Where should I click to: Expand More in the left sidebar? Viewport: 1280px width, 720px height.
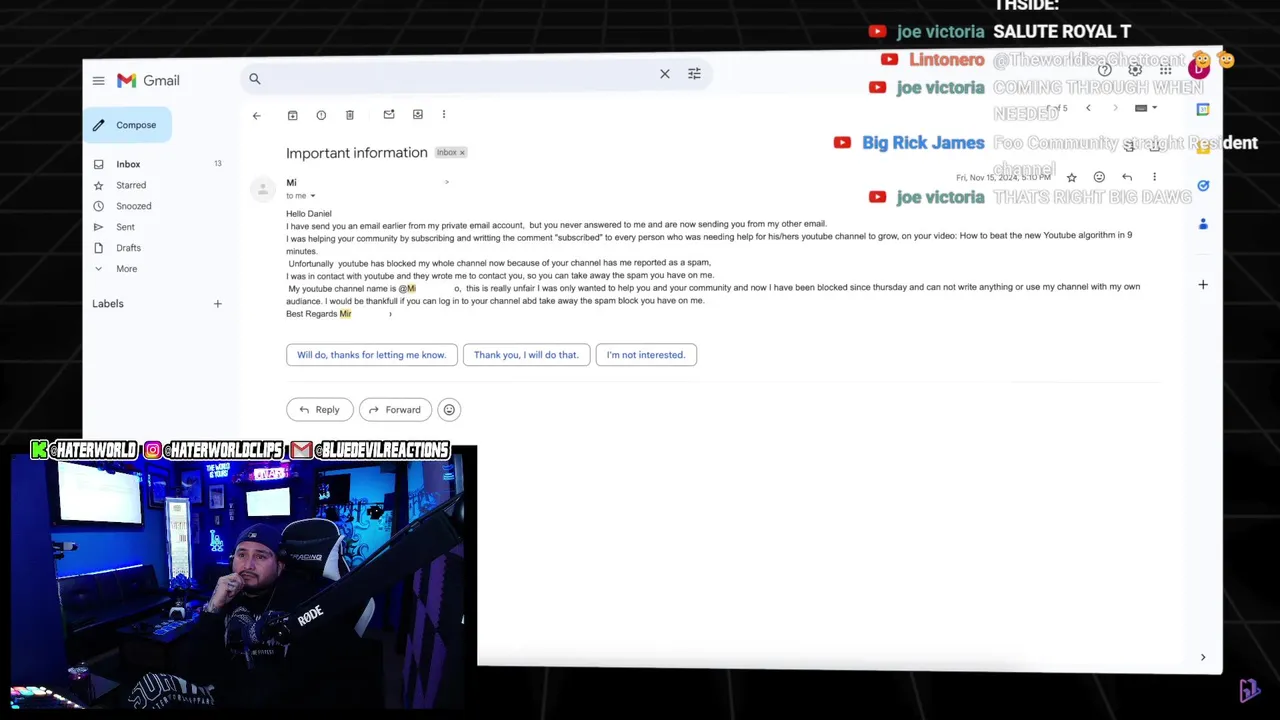[x=126, y=269]
